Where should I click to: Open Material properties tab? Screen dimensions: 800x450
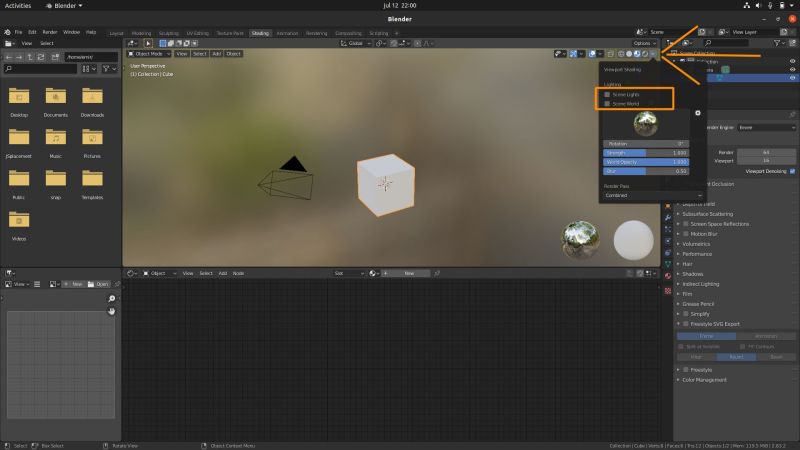(x=668, y=276)
